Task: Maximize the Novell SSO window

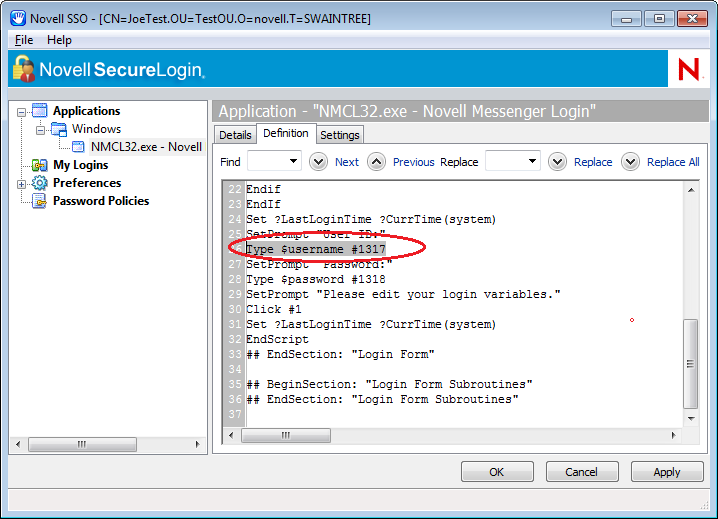Action: click(x=659, y=19)
